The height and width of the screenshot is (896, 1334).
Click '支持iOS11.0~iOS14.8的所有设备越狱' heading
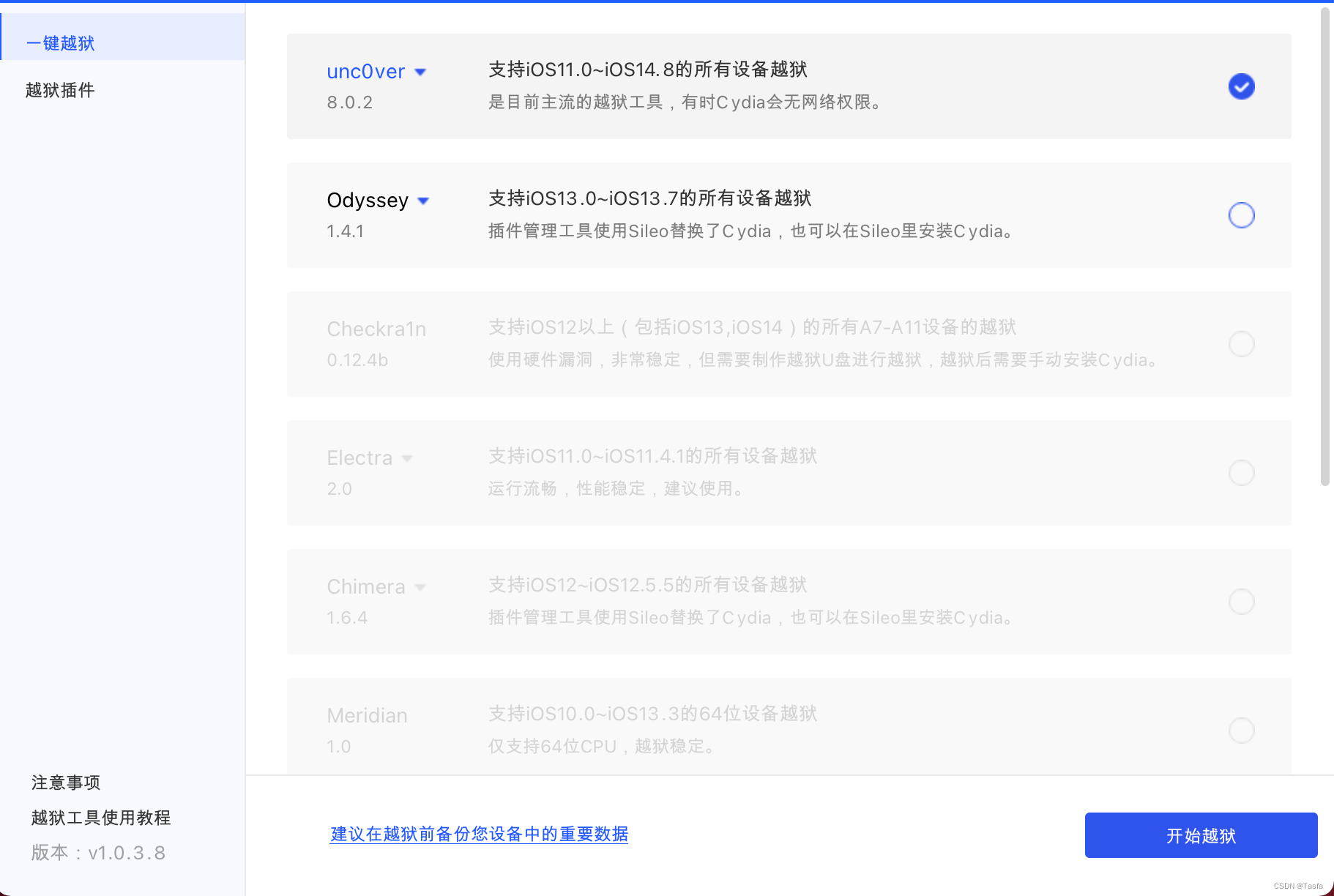point(647,70)
